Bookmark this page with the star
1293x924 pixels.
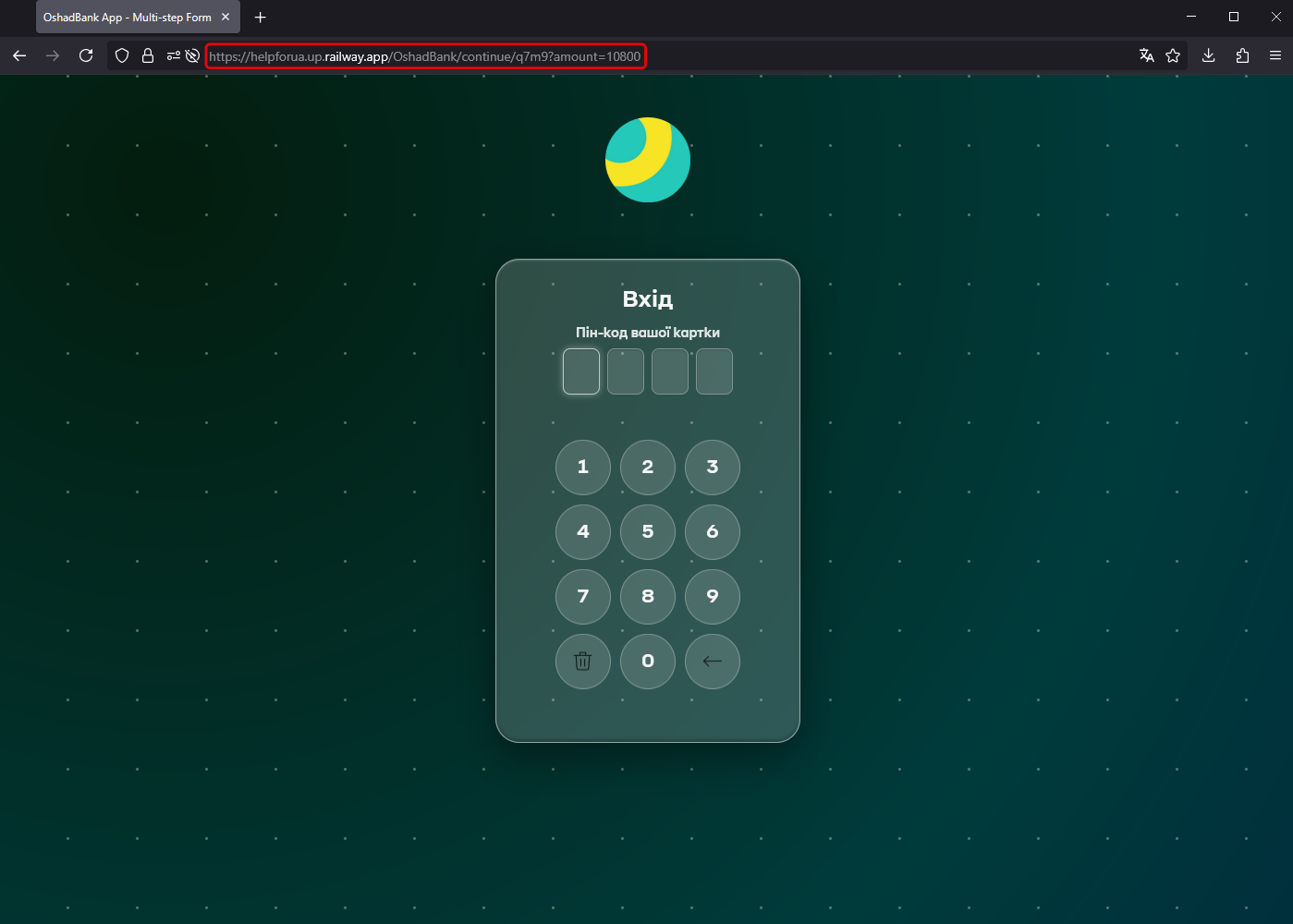[1173, 55]
